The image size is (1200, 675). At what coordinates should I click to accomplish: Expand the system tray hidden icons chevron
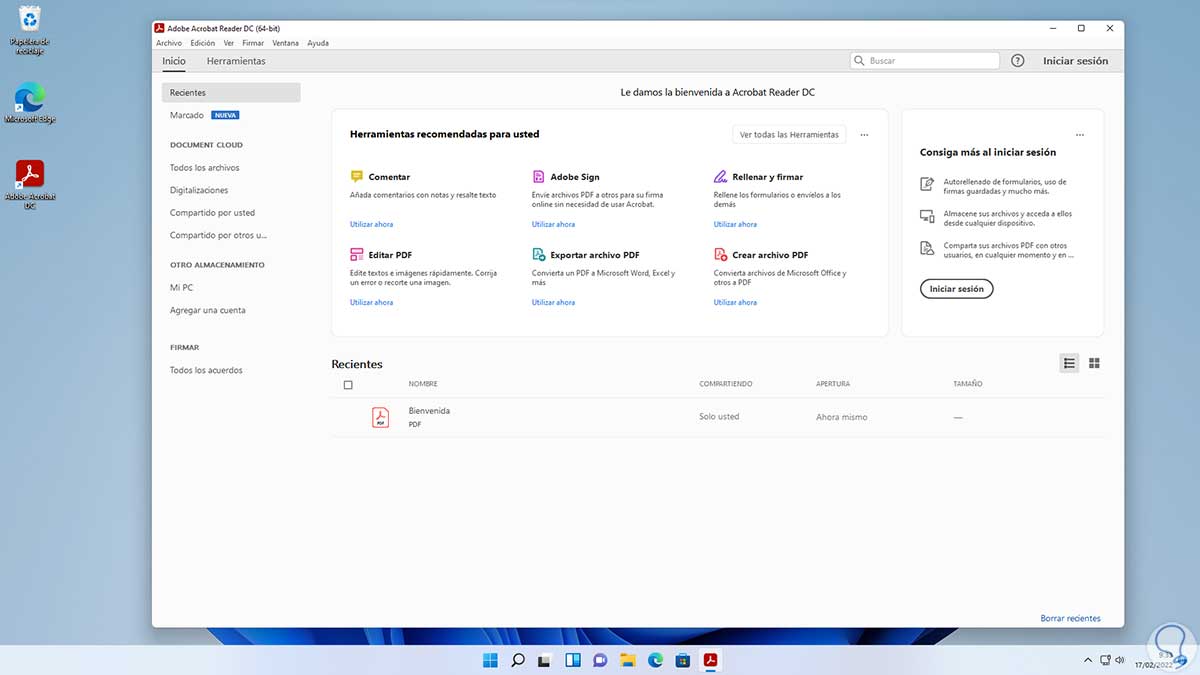[x=1088, y=660]
